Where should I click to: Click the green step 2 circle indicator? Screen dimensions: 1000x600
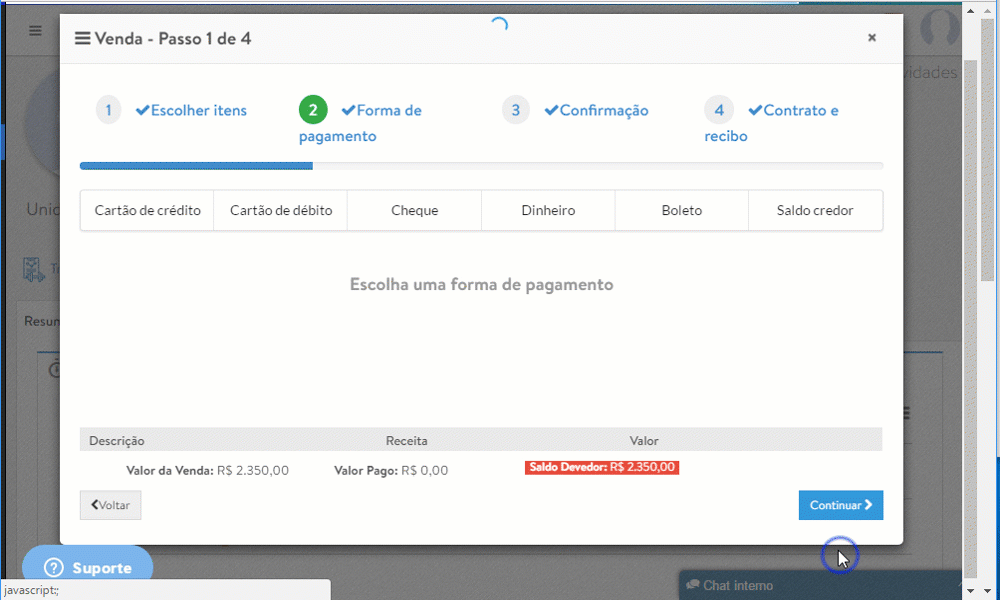(313, 110)
